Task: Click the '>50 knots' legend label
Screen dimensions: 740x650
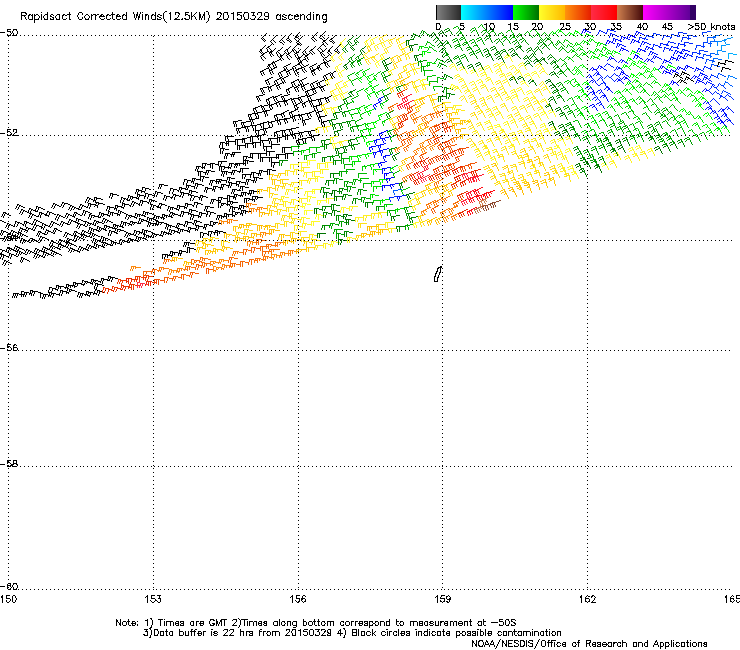Action: (711, 27)
